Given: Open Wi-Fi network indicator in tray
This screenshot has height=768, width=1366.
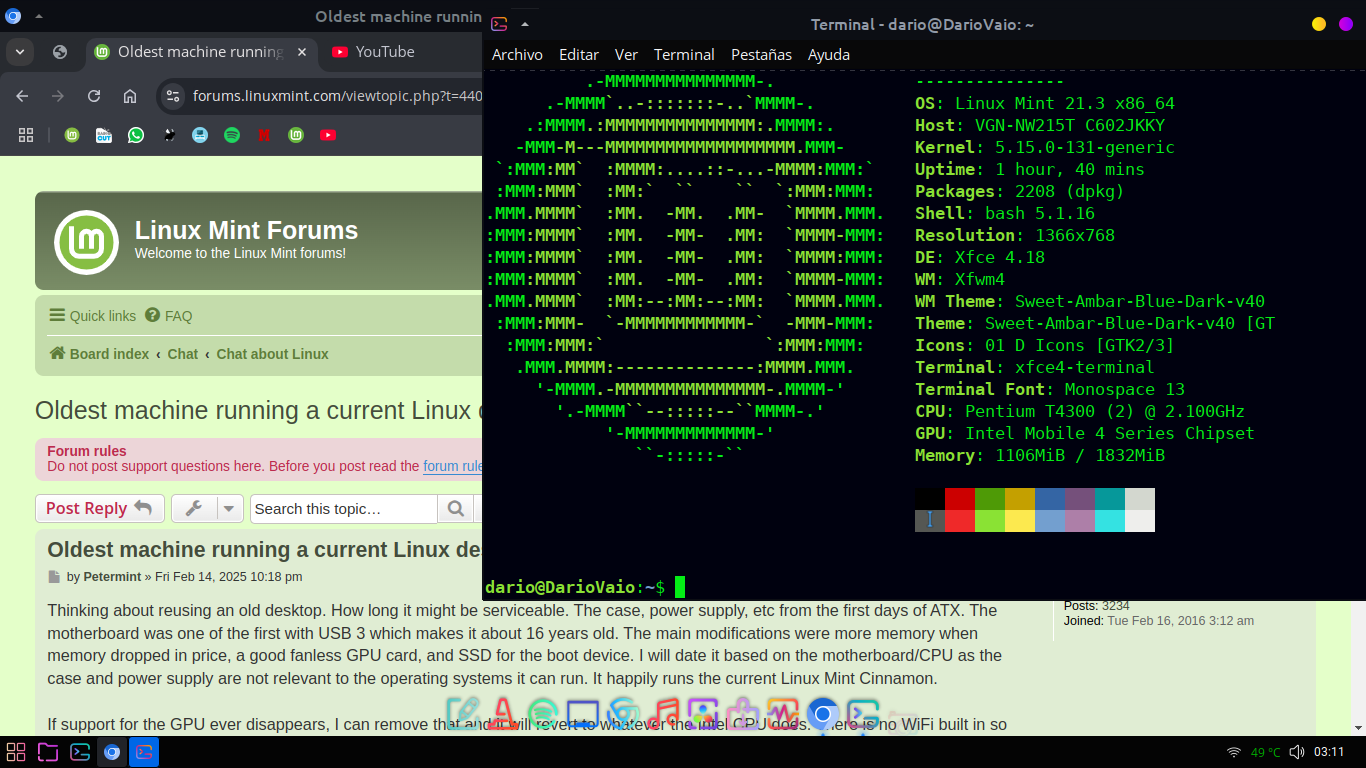Looking at the screenshot, I should tap(1234, 752).
